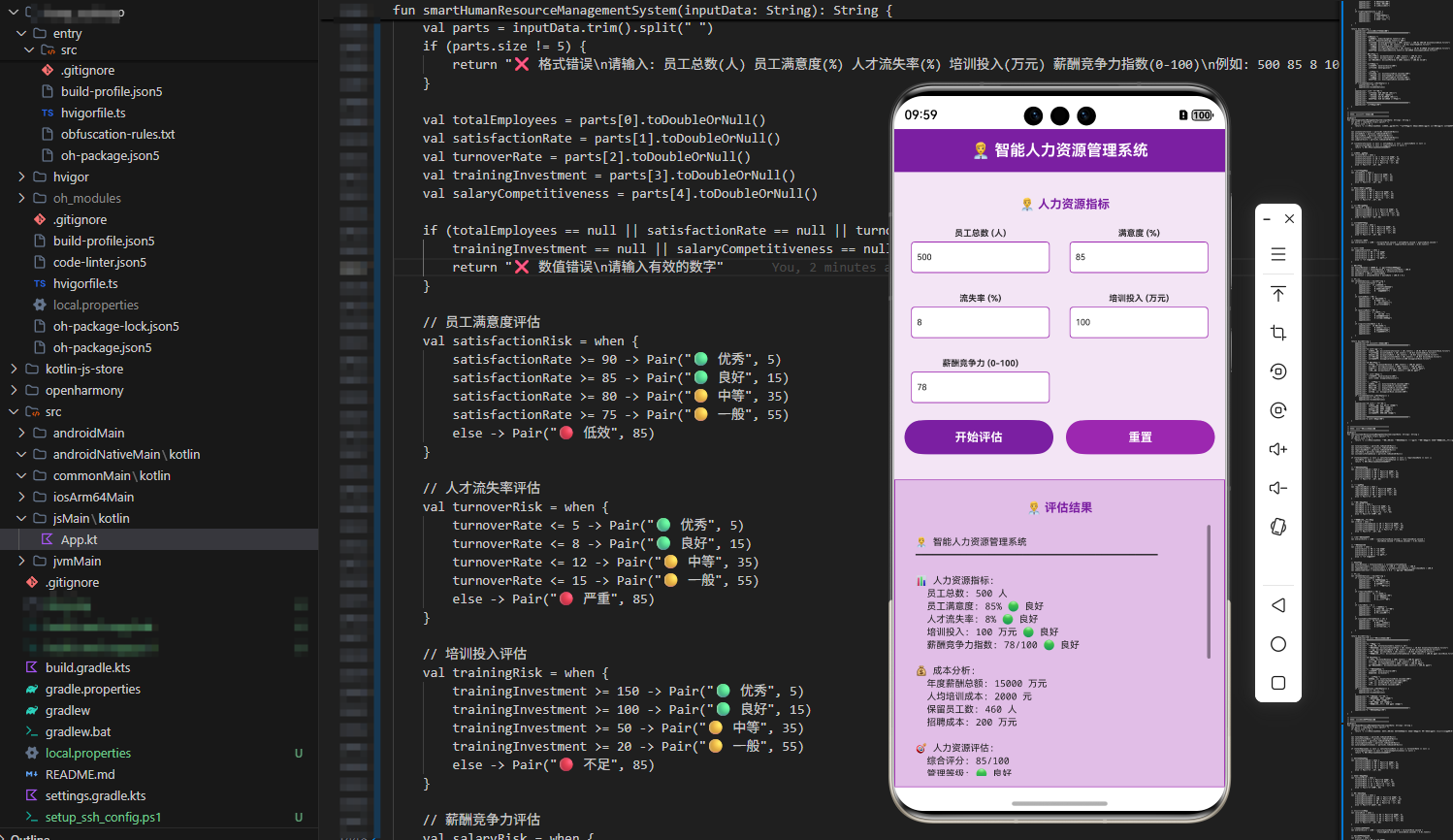Click the 综合评分: 85/100 result line

point(967,760)
